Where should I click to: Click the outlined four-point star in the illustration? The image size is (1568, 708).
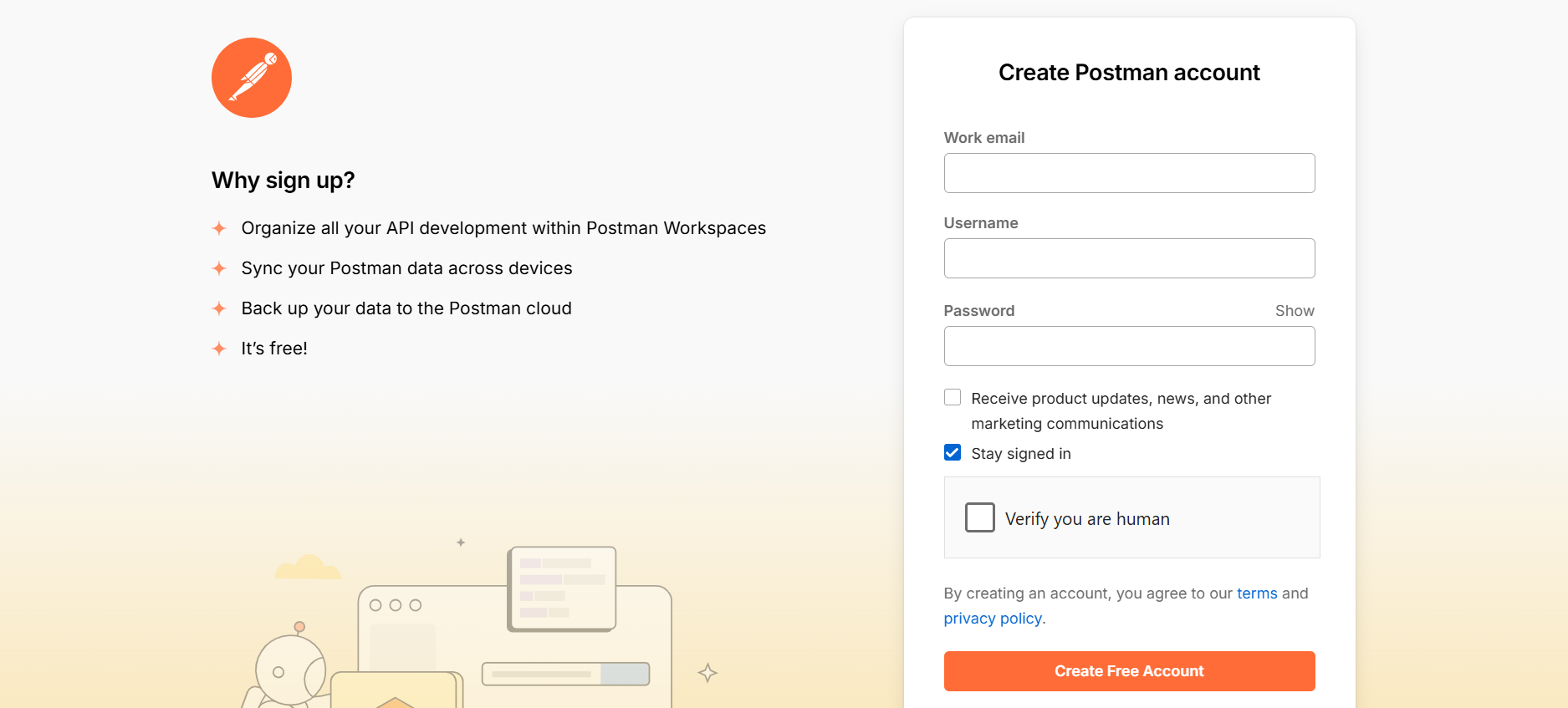coord(707,673)
